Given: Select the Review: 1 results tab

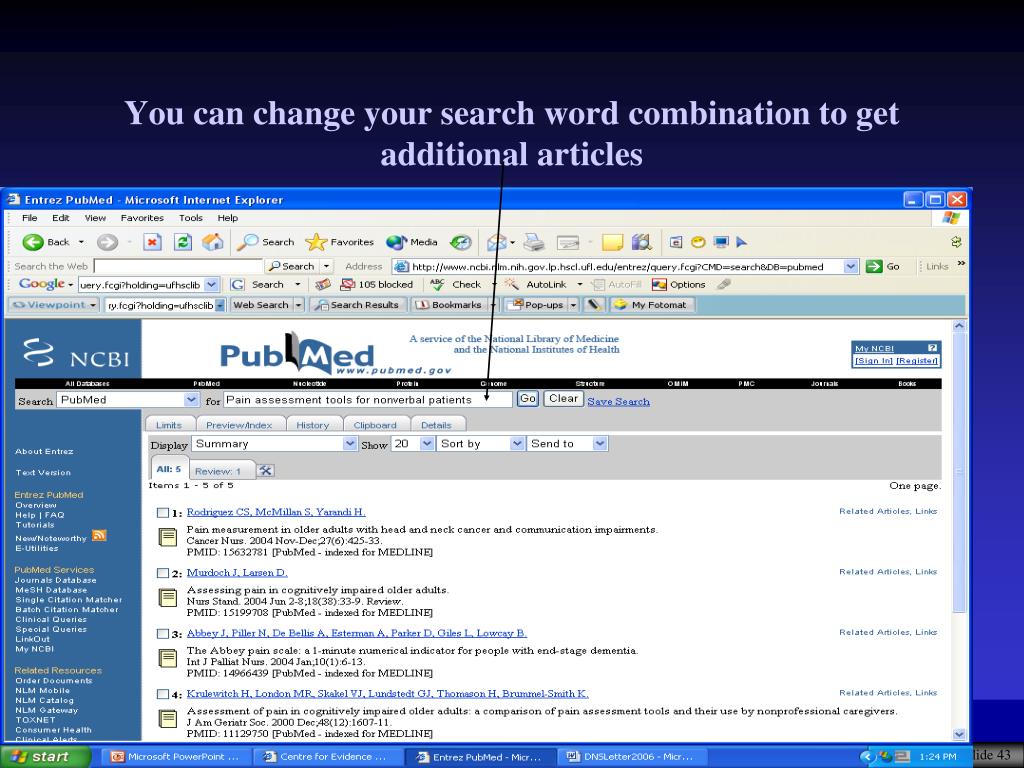Looking at the screenshot, I should point(218,471).
